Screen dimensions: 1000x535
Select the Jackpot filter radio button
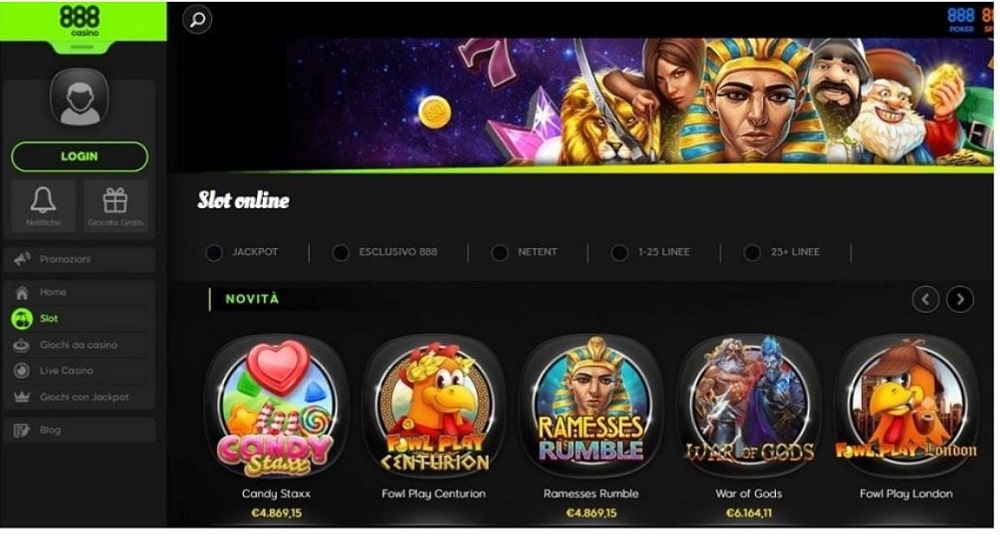(214, 253)
